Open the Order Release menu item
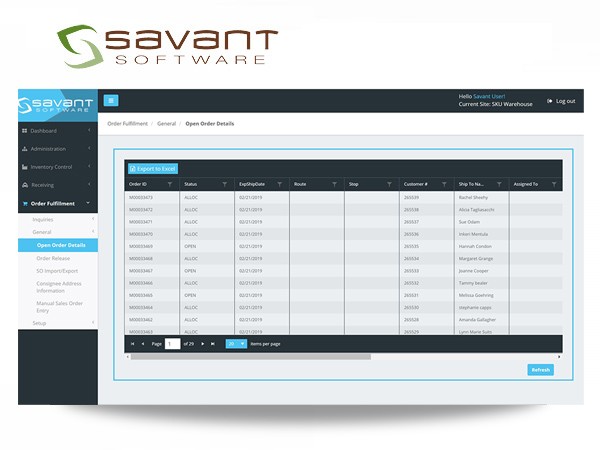This screenshot has height=450, width=600. point(54,258)
